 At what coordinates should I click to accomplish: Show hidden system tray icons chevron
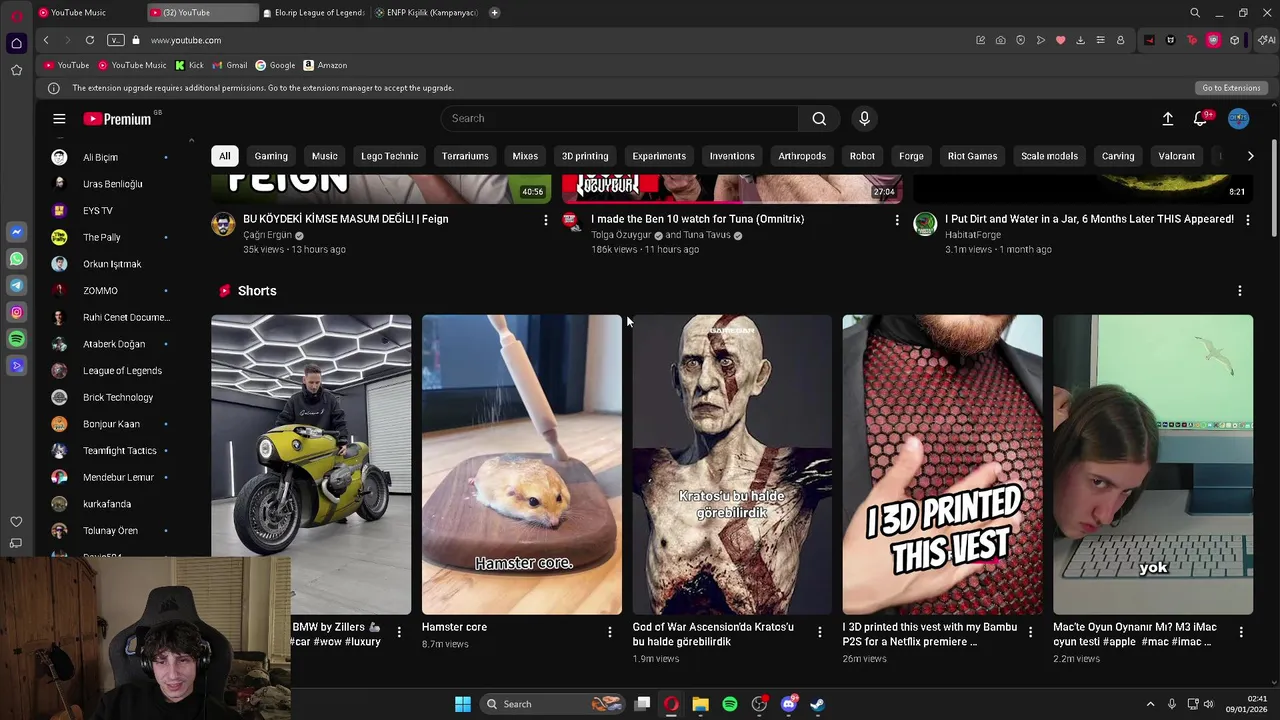tap(1150, 704)
